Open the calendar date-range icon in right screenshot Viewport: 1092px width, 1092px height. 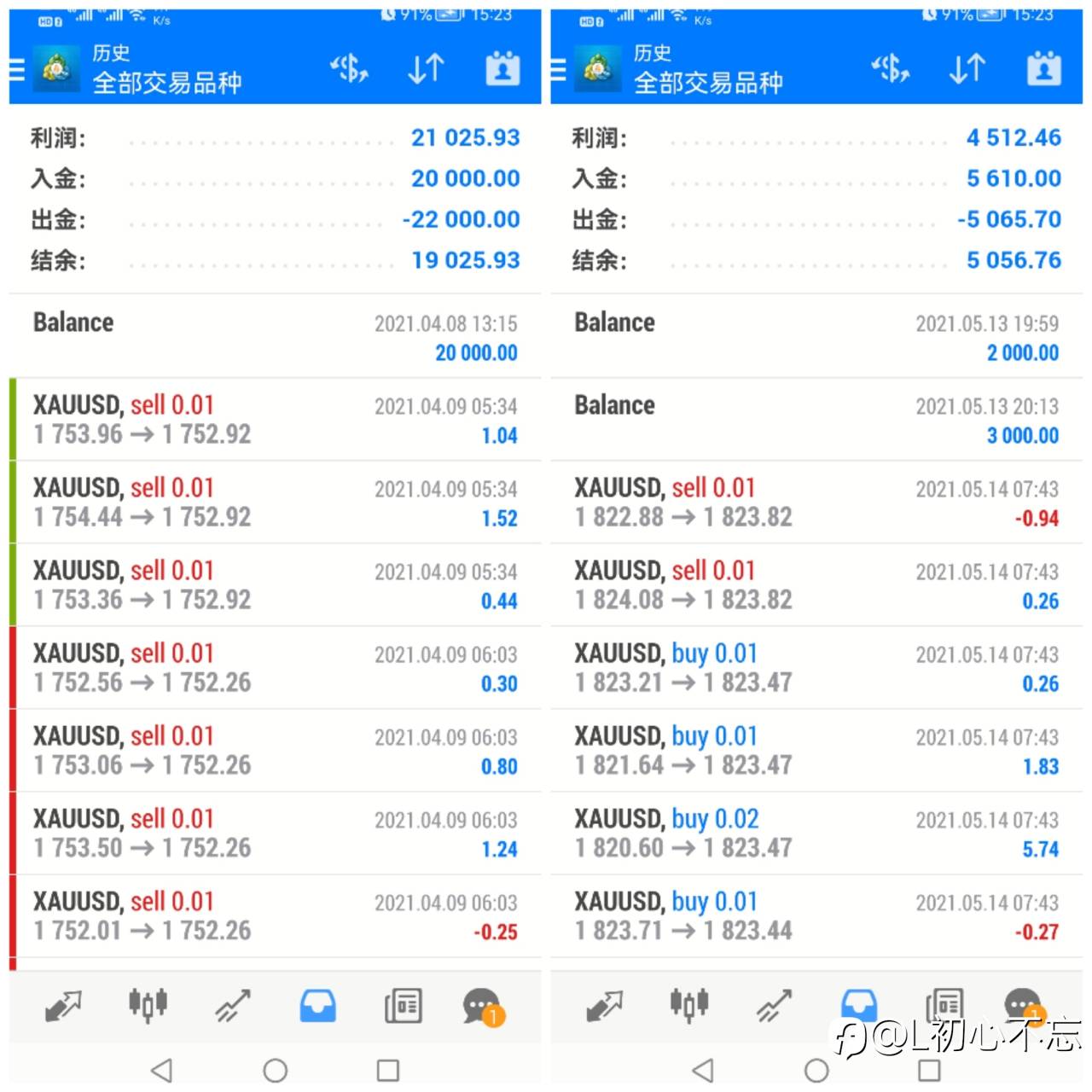tap(1044, 68)
